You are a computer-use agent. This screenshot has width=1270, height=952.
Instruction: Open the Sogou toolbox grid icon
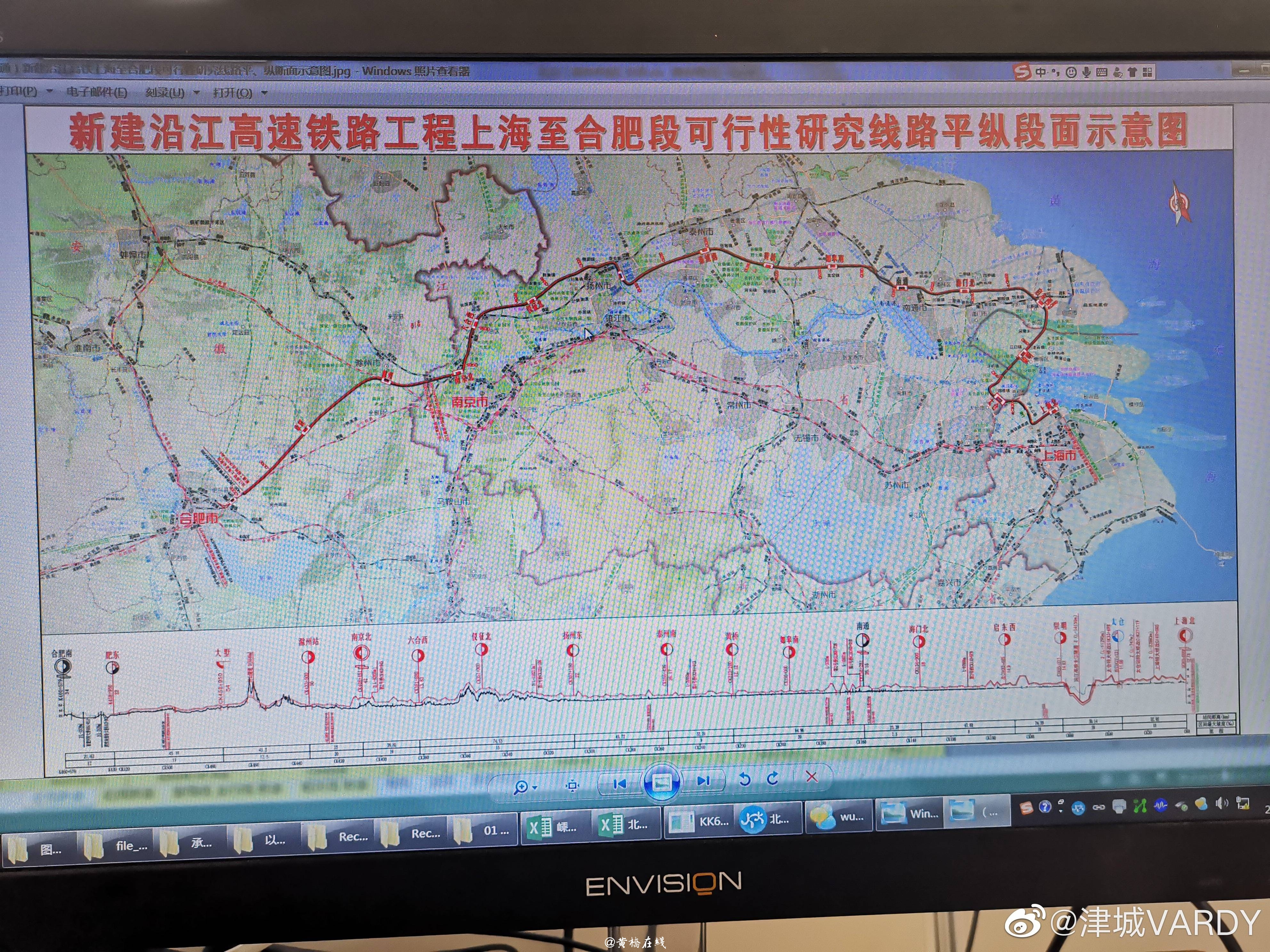click(x=1147, y=72)
